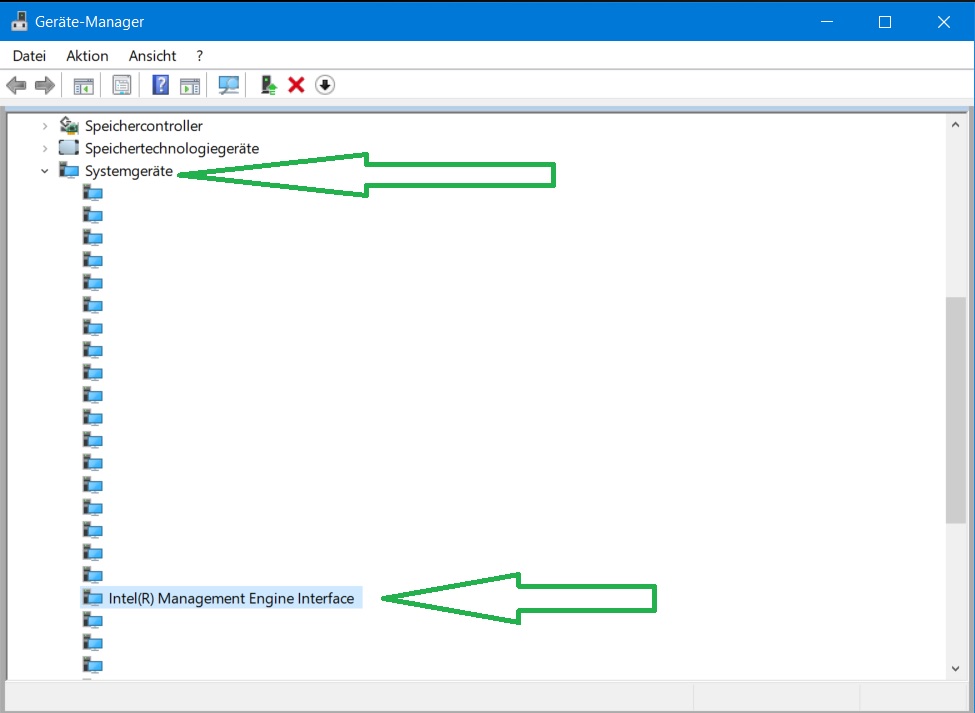This screenshot has width=975, height=713.
Task: Open the Ansicht menu
Action: (152, 56)
